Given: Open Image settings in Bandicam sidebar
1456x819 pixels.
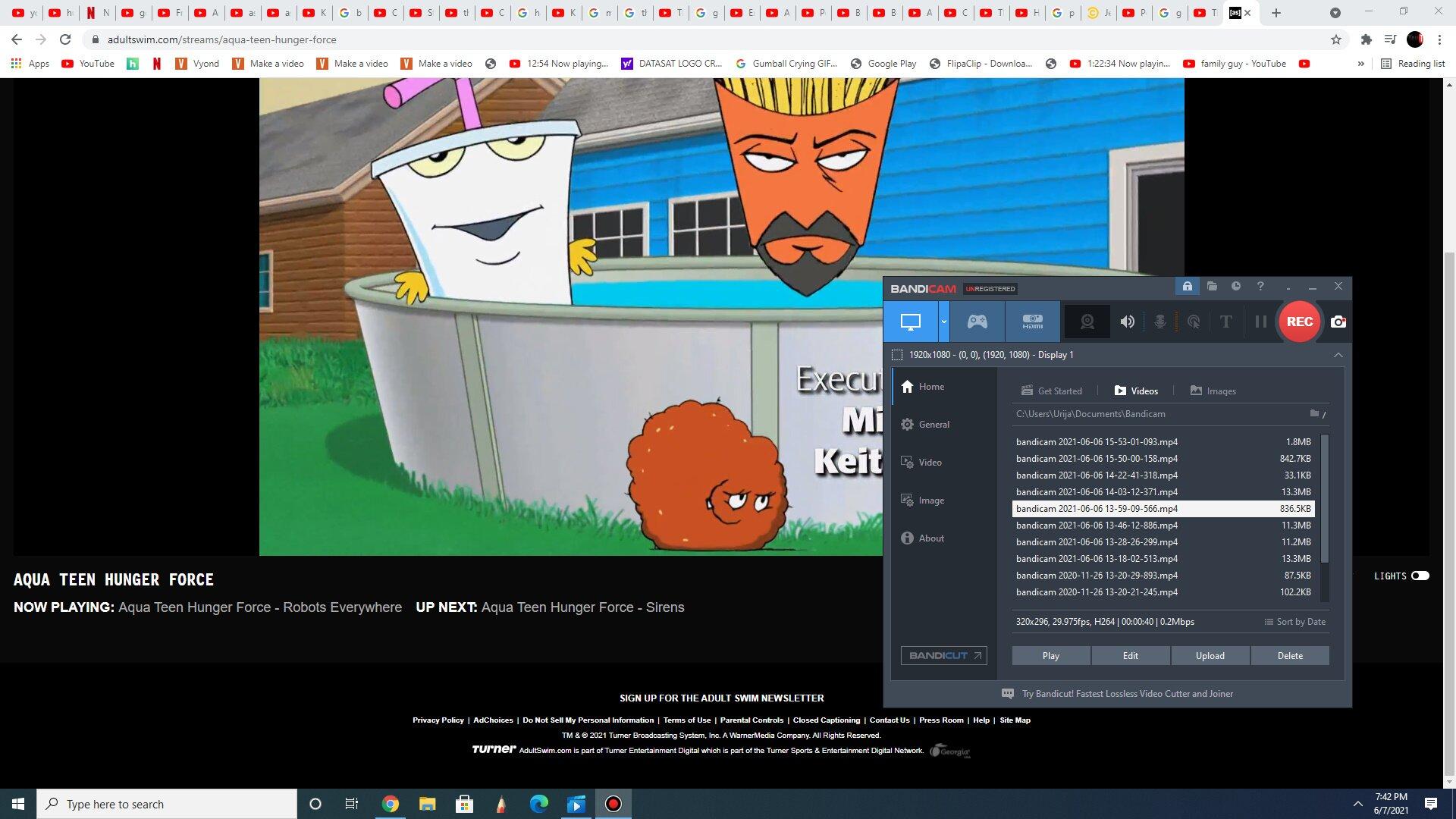Looking at the screenshot, I should [x=922, y=500].
